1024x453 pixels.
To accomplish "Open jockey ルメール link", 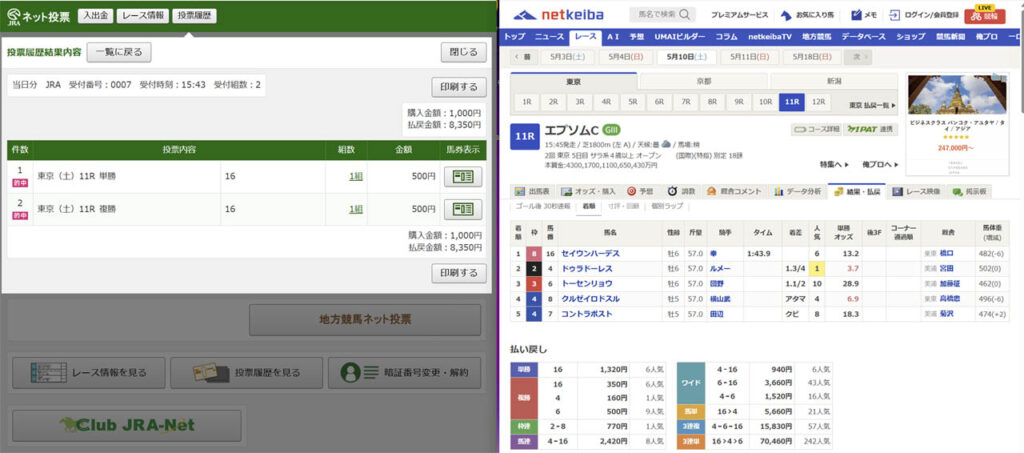I will point(718,268).
